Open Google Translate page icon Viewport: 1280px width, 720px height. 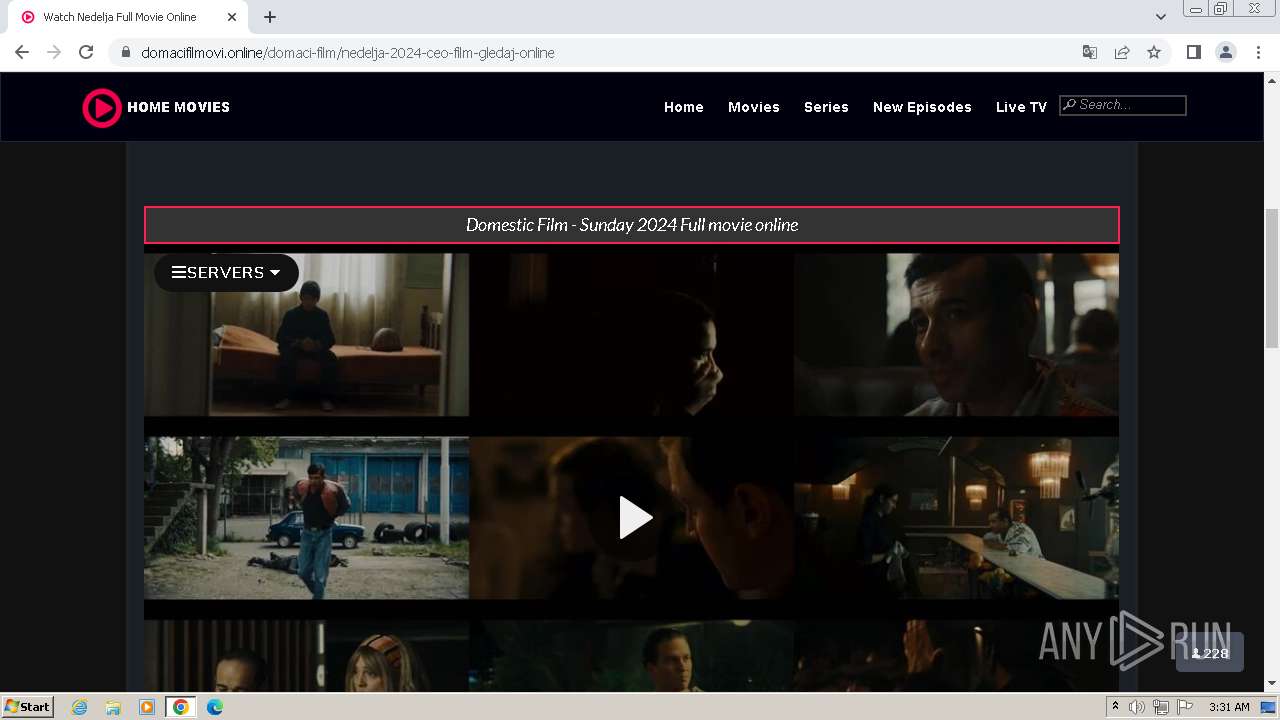coord(1090,52)
